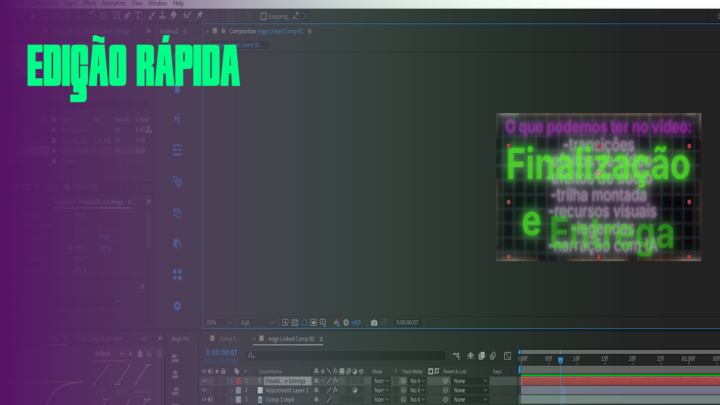Screen dimensions: 720x405
Task: Click the circular icon in side panel
Action: [x=177, y=212]
